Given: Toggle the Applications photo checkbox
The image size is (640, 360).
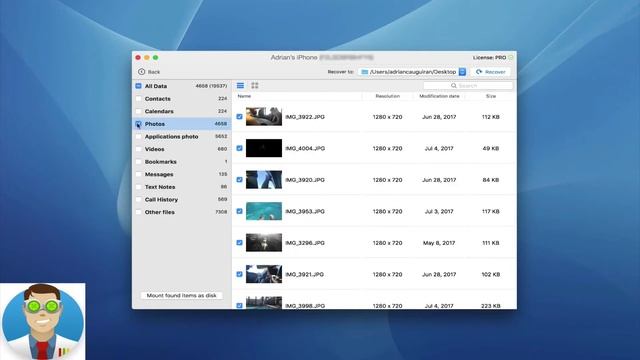Looking at the screenshot, I should click(138, 137).
